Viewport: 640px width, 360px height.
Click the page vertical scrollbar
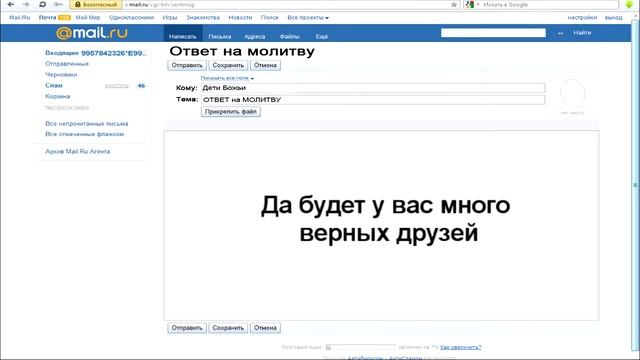coord(635,184)
